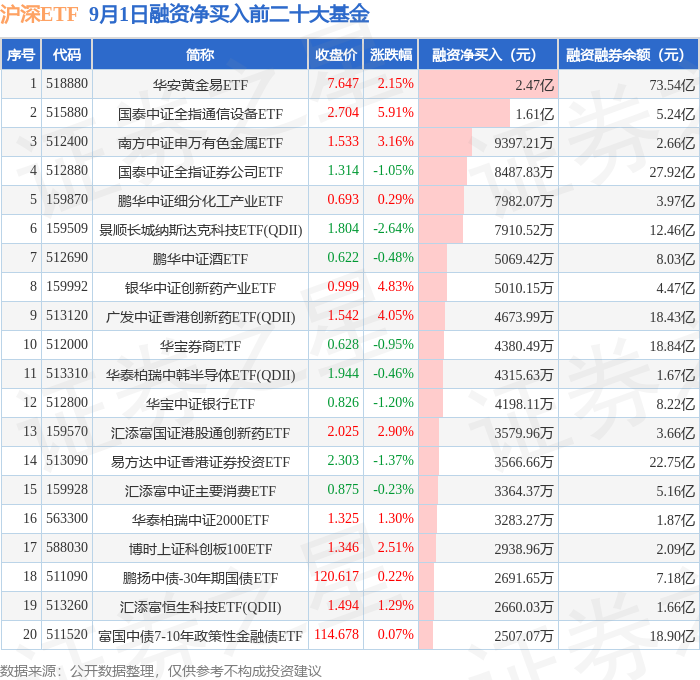
Task: Click the 融资净买入（元） column header
Action: click(488, 54)
